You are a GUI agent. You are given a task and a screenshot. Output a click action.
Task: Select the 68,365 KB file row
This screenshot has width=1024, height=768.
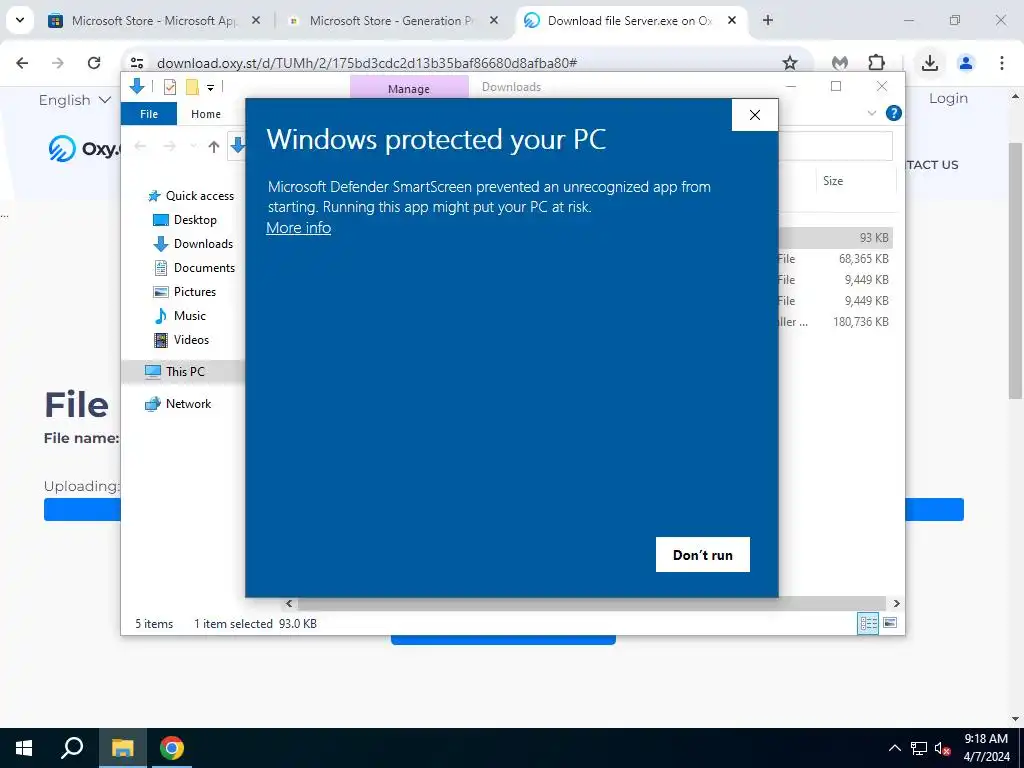tap(836, 259)
